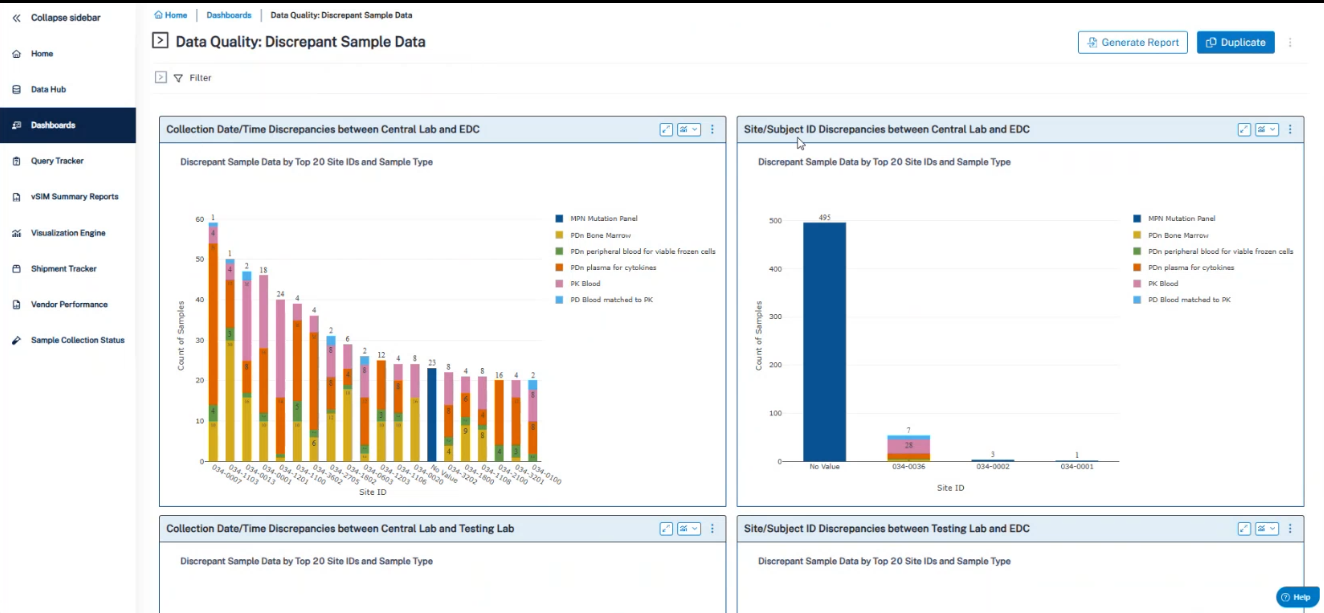Toggle MPN Mutation Panel legend swatch in left chart
The image size is (1324, 613).
[558, 219]
